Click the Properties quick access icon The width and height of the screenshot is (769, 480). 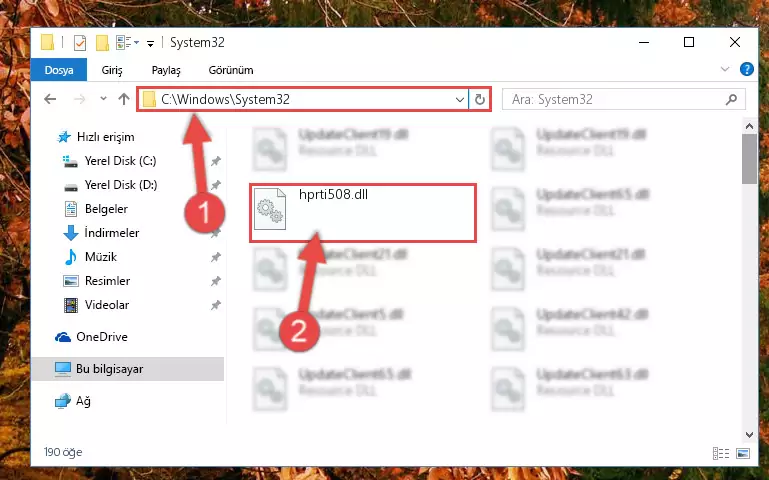point(79,43)
